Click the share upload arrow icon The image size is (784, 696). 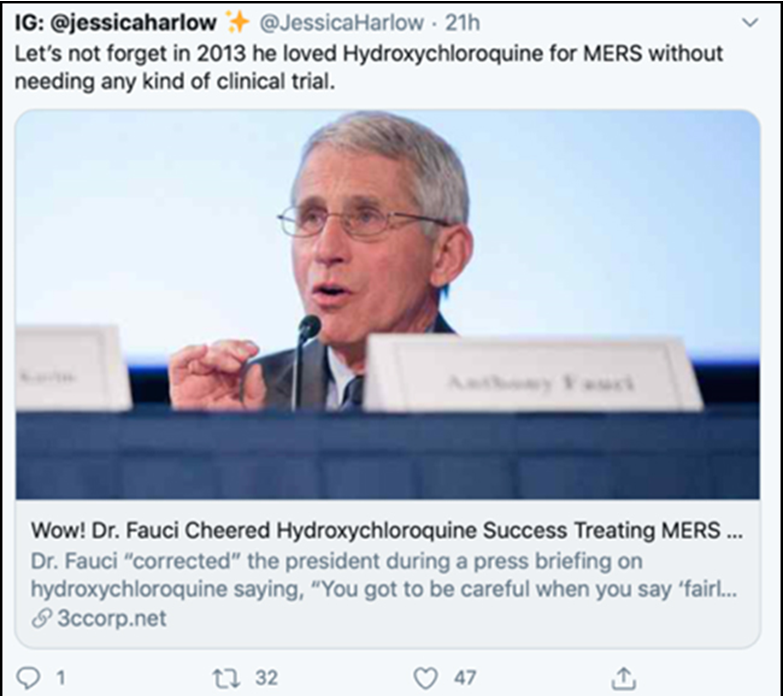click(x=623, y=677)
